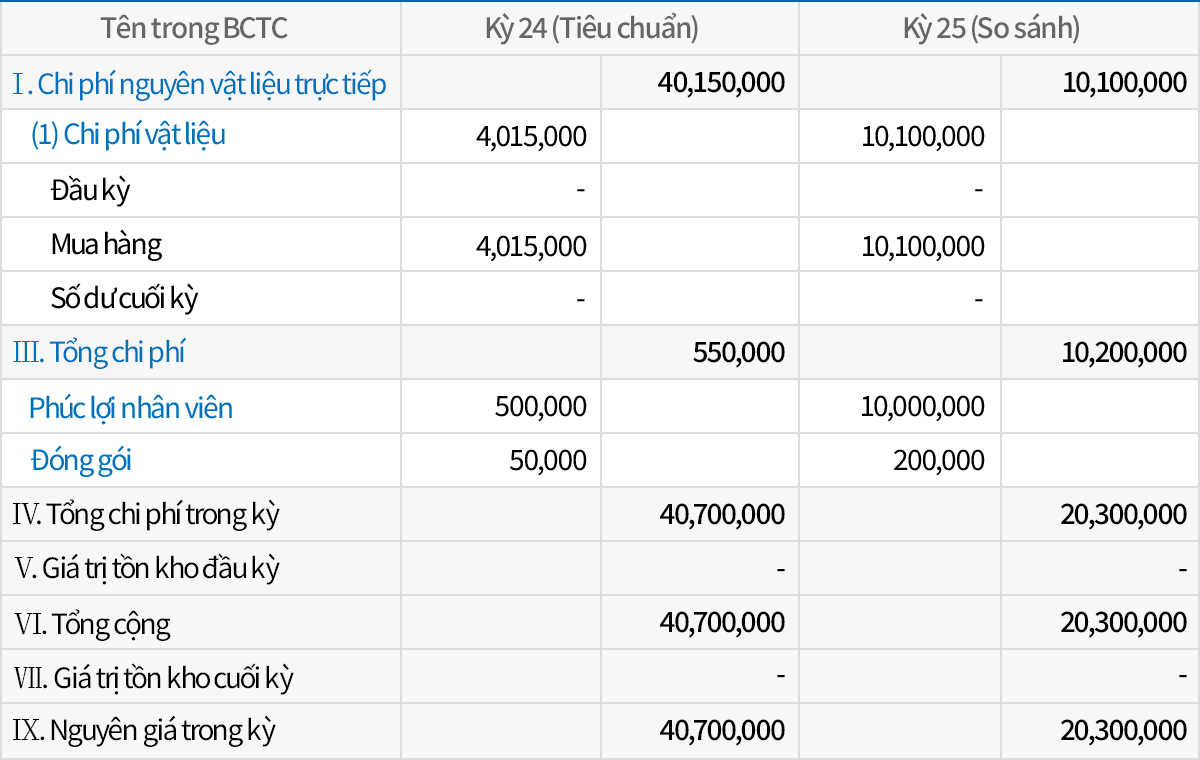Click the 'VII. Giá trị tồn kho cuối kỳ' row
Image resolution: width=1200 pixels, height=760 pixels.
154,678
